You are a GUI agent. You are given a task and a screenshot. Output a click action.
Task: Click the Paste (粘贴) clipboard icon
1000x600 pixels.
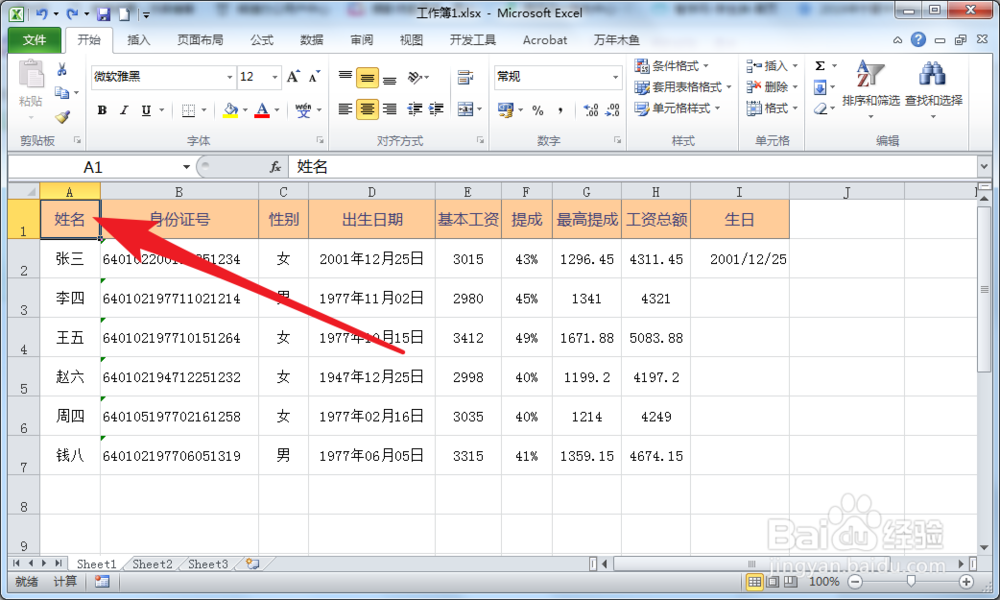pos(31,75)
